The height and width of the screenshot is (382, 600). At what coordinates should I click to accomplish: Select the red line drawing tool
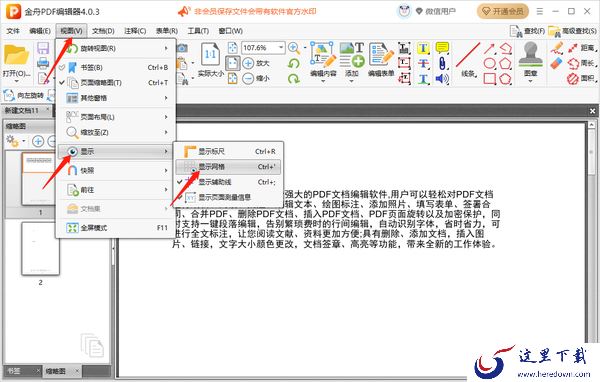468,56
